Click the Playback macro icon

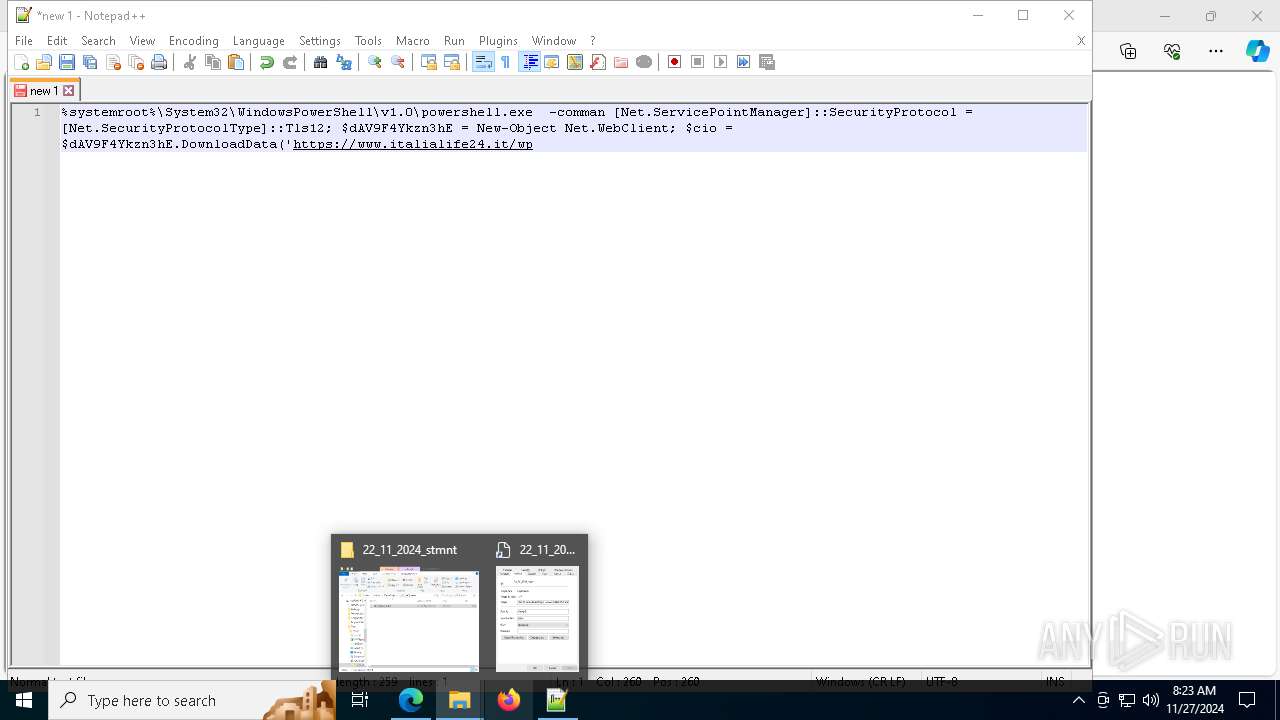(721, 62)
